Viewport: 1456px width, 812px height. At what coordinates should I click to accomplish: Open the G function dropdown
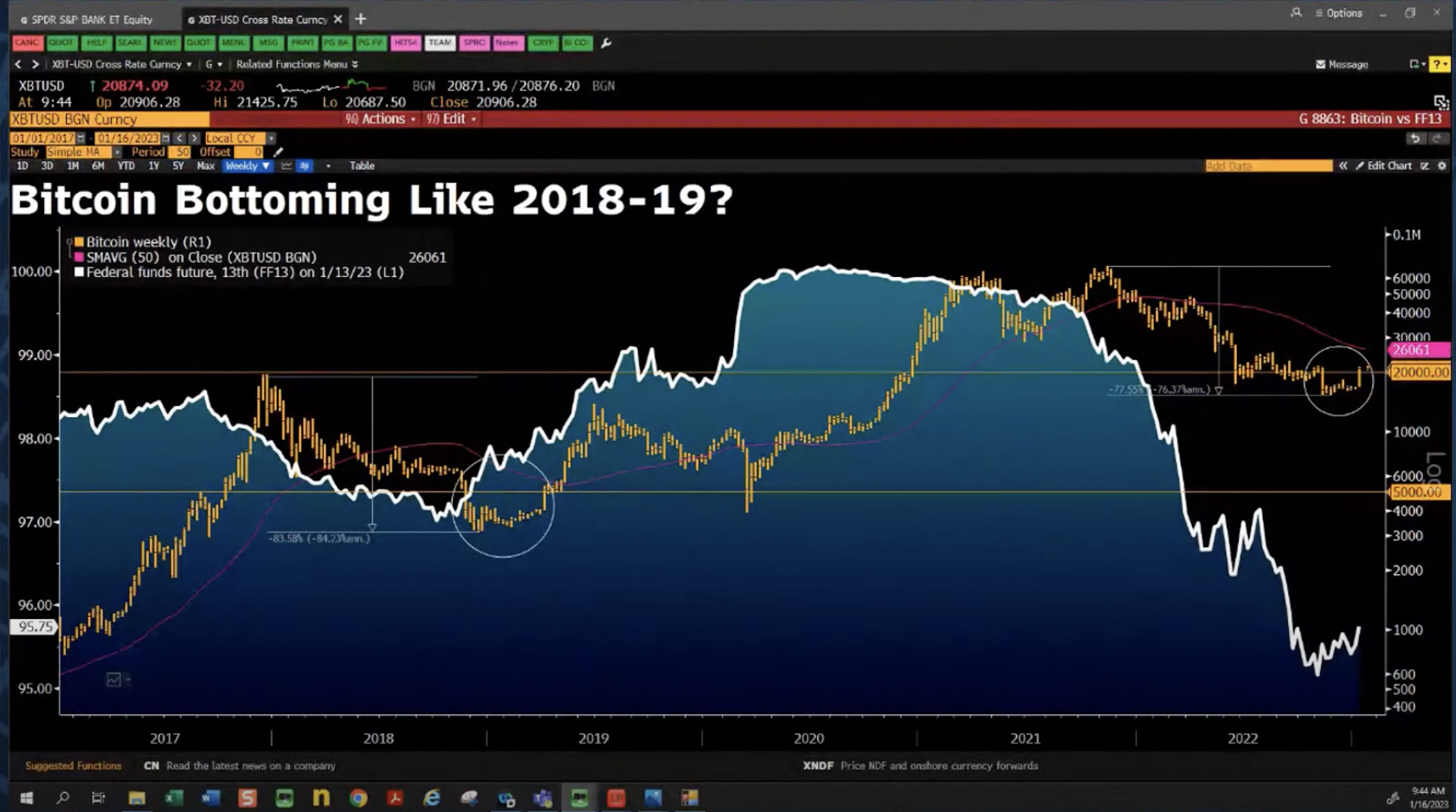214,64
